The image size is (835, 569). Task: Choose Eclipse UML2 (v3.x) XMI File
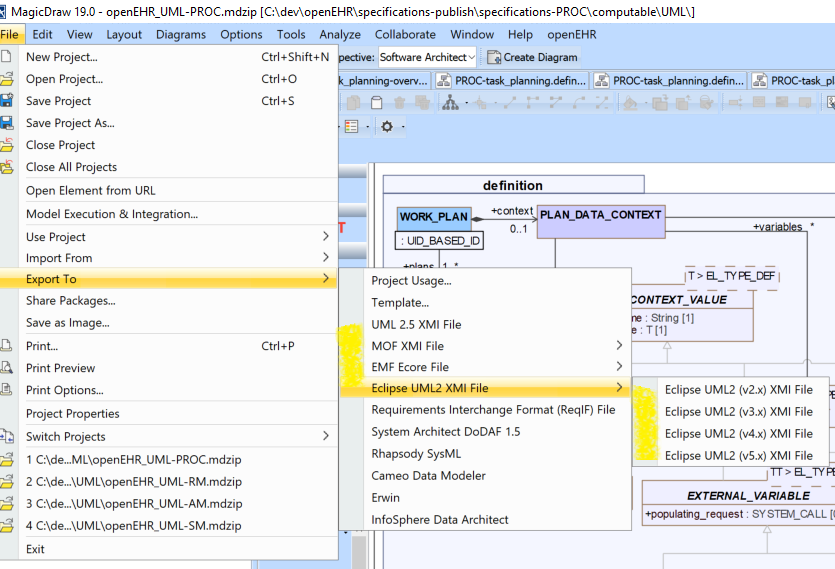tap(738, 411)
